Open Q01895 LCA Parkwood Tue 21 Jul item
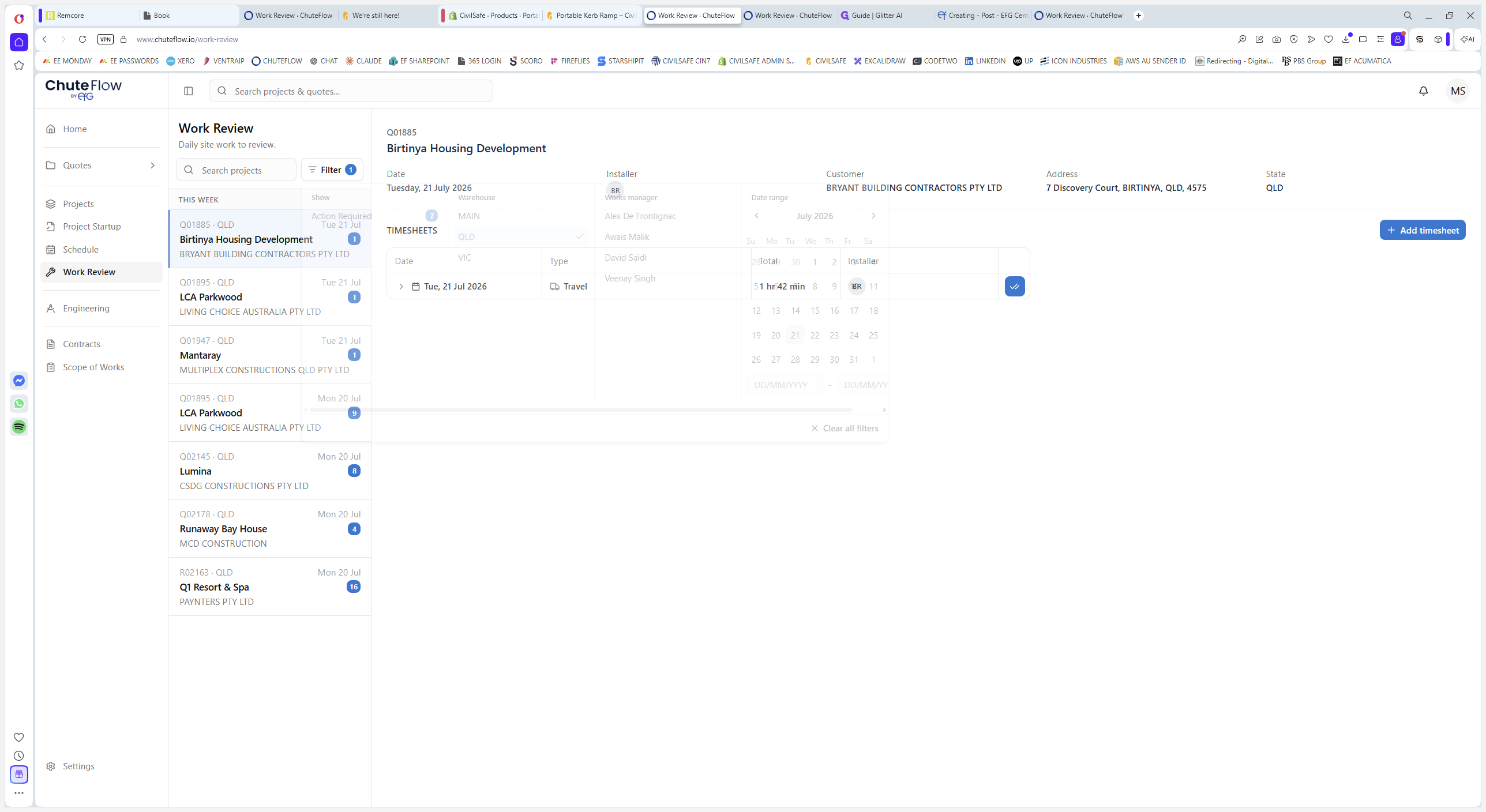The image size is (1486, 812). coord(269,297)
